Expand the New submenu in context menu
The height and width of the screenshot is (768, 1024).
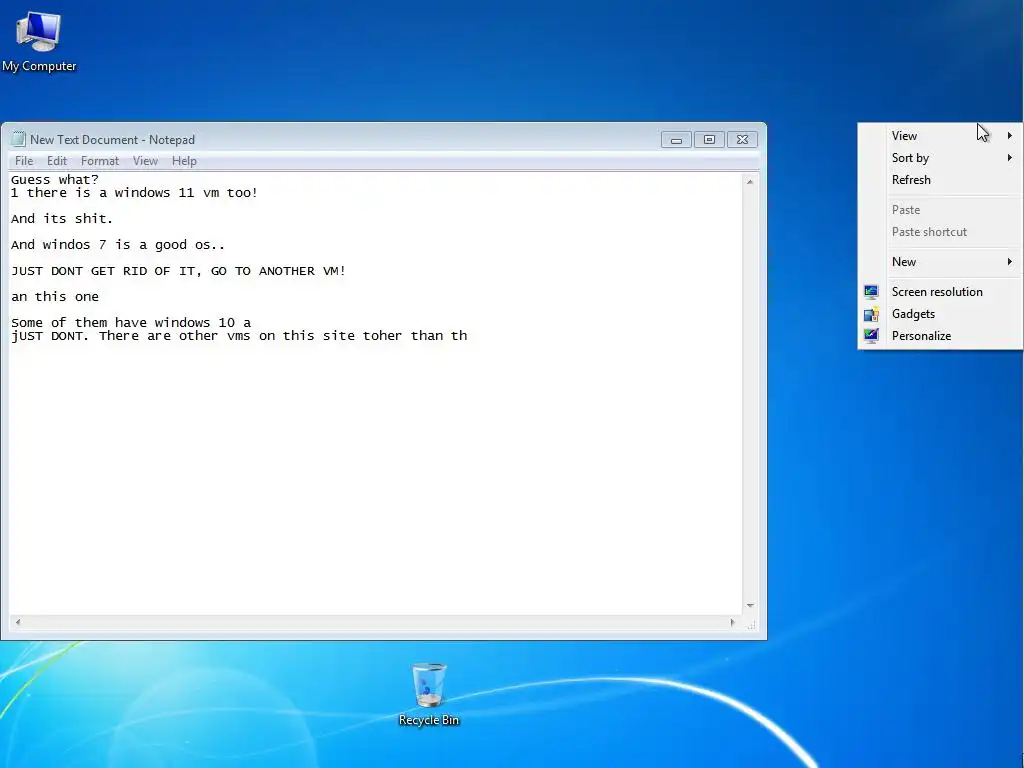940,262
